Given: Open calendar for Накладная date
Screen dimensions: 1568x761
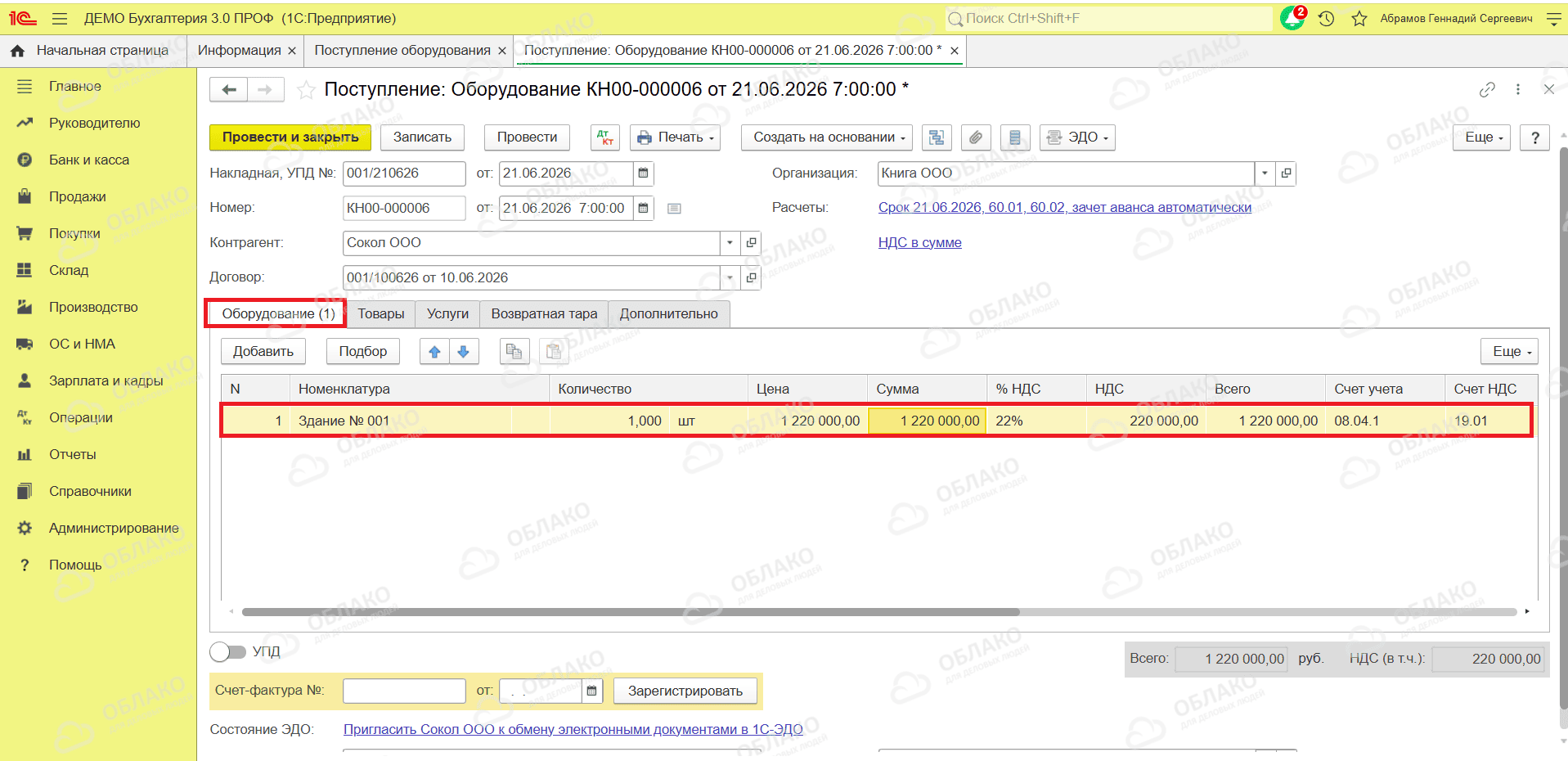Looking at the screenshot, I should point(644,173).
